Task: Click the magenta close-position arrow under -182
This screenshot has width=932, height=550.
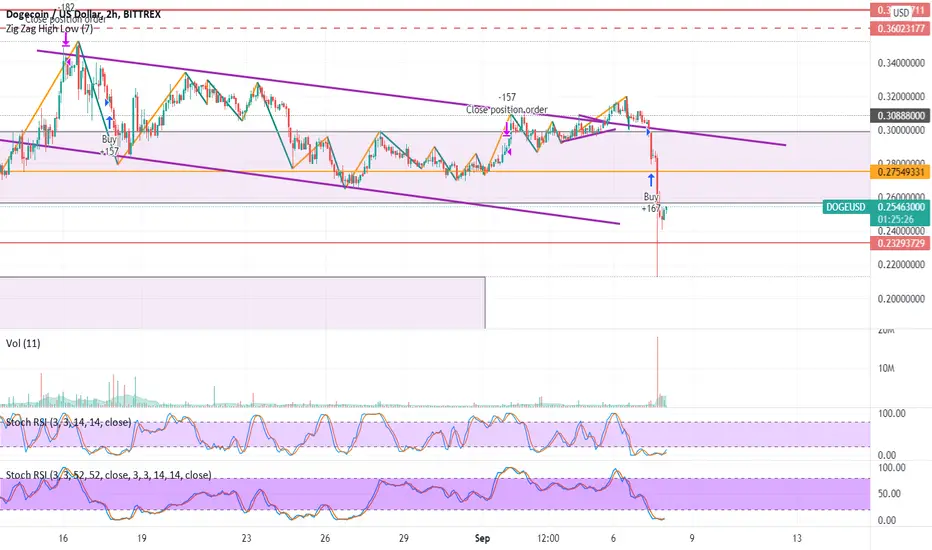Action: coord(66,39)
